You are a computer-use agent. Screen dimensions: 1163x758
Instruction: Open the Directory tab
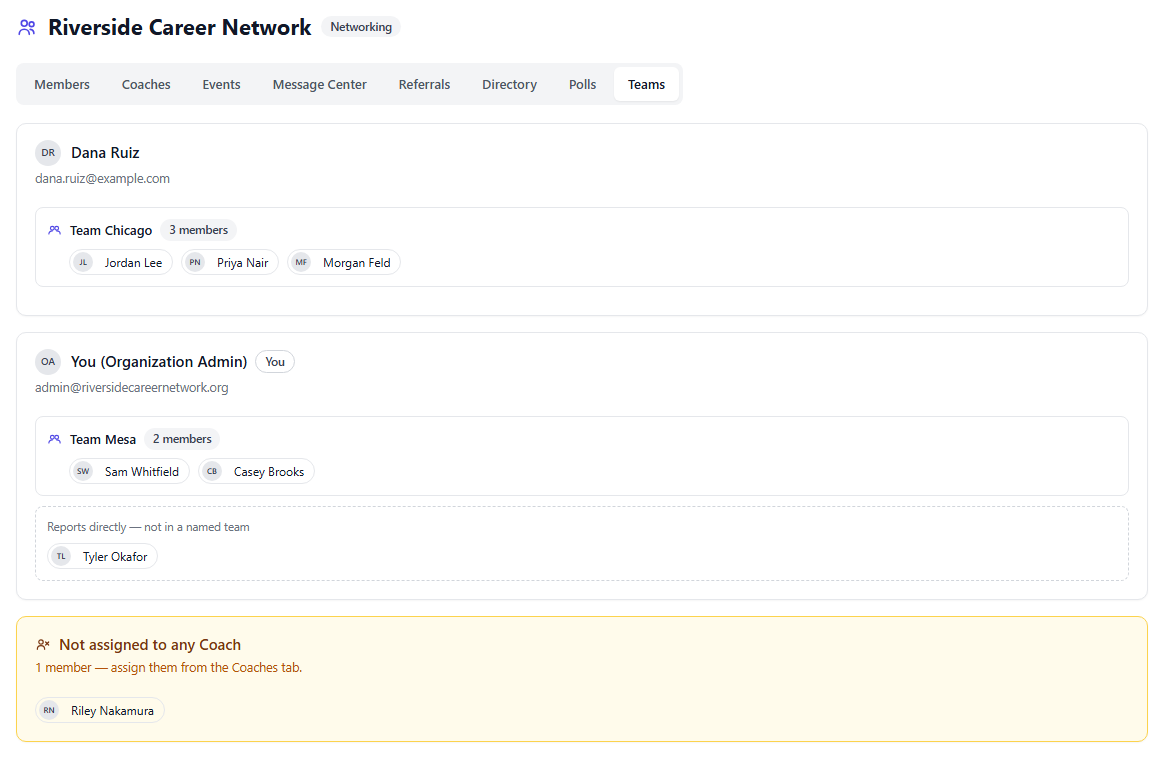(x=510, y=85)
